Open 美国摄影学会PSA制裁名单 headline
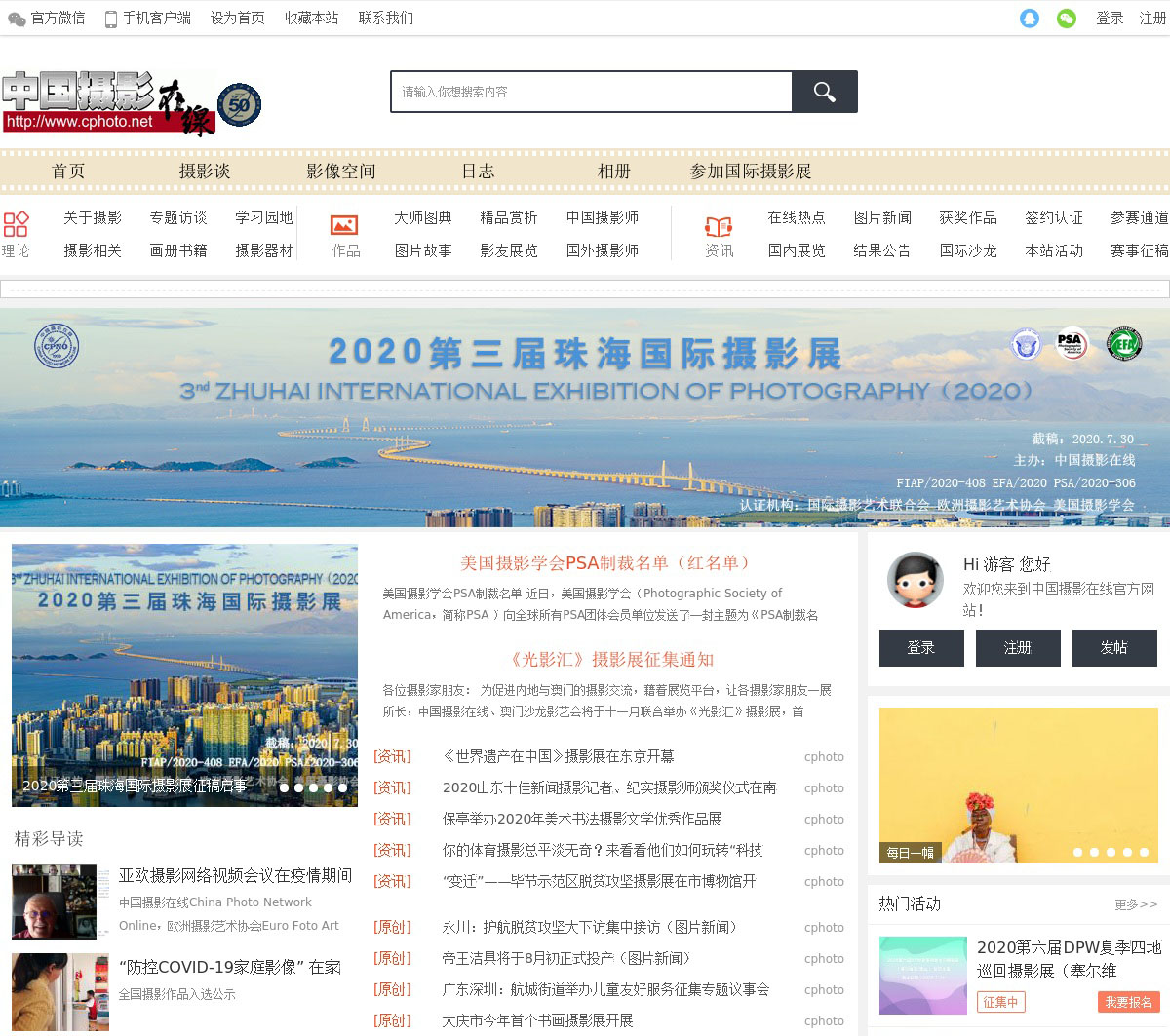 pyautogui.click(x=606, y=563)
